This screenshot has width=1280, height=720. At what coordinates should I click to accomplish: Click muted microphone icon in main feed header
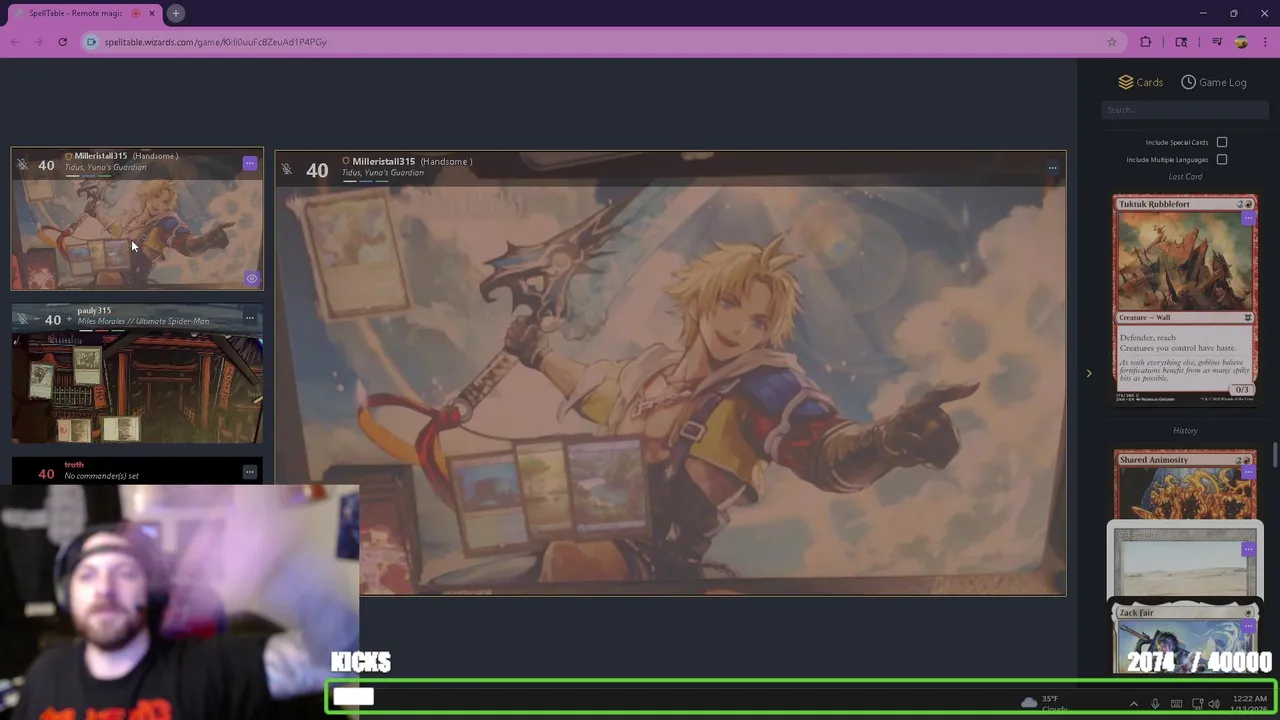[x=287, y=169]
